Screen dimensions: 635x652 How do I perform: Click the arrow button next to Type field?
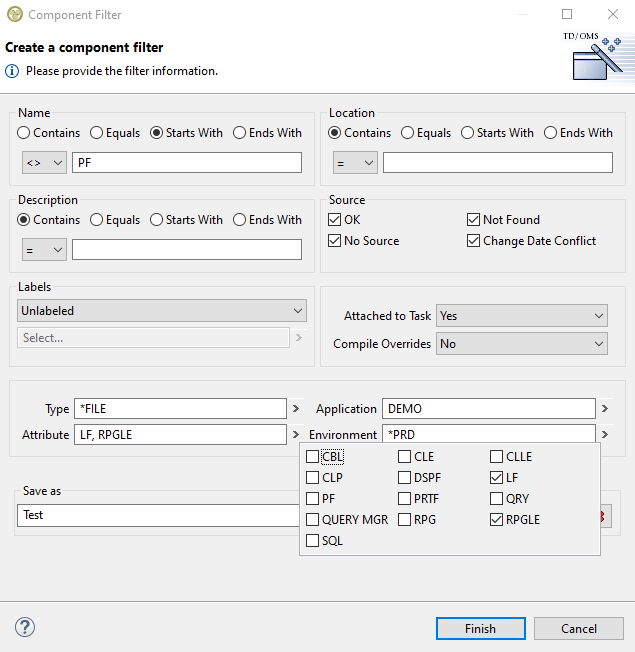pyautogui.click(x=295, y=409)
